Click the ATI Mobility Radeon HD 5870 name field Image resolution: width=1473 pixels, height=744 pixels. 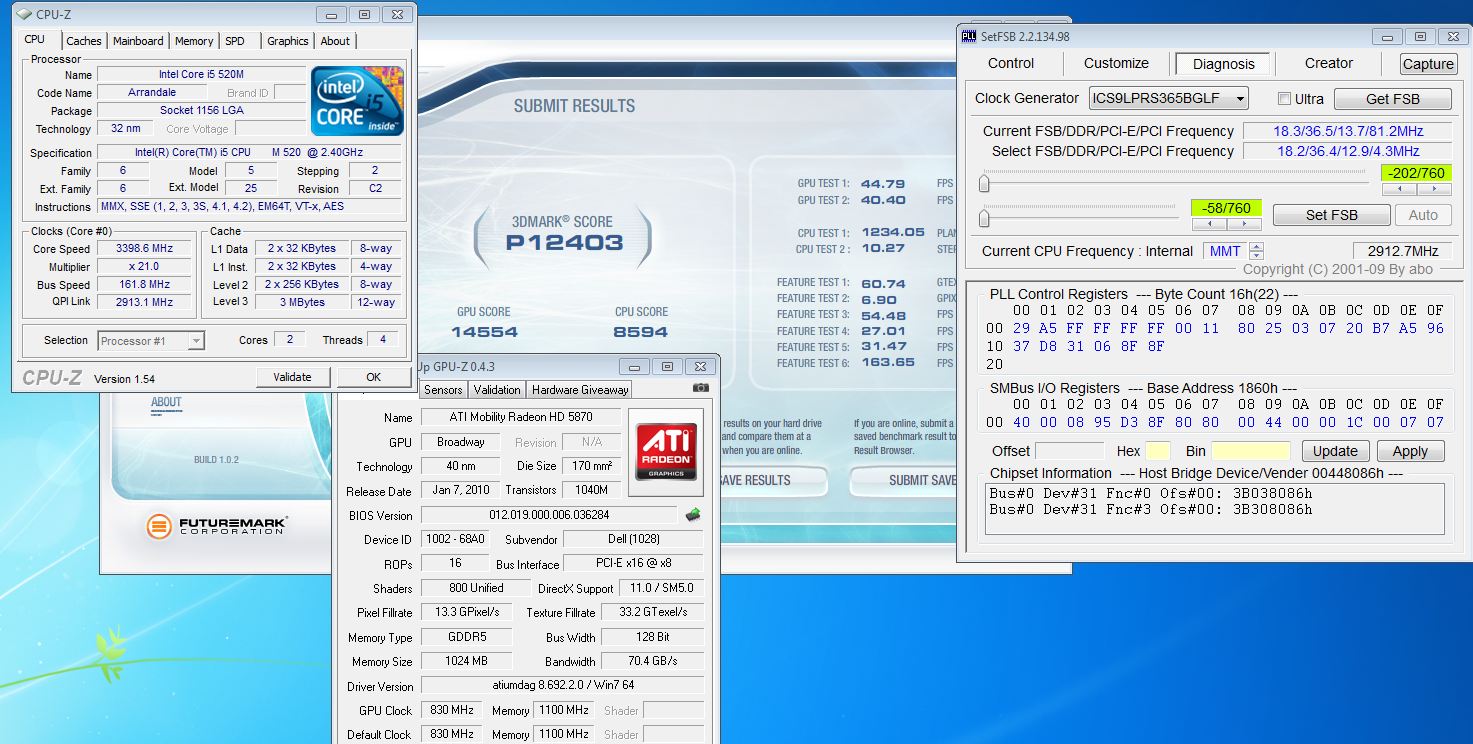pos(520,417)
